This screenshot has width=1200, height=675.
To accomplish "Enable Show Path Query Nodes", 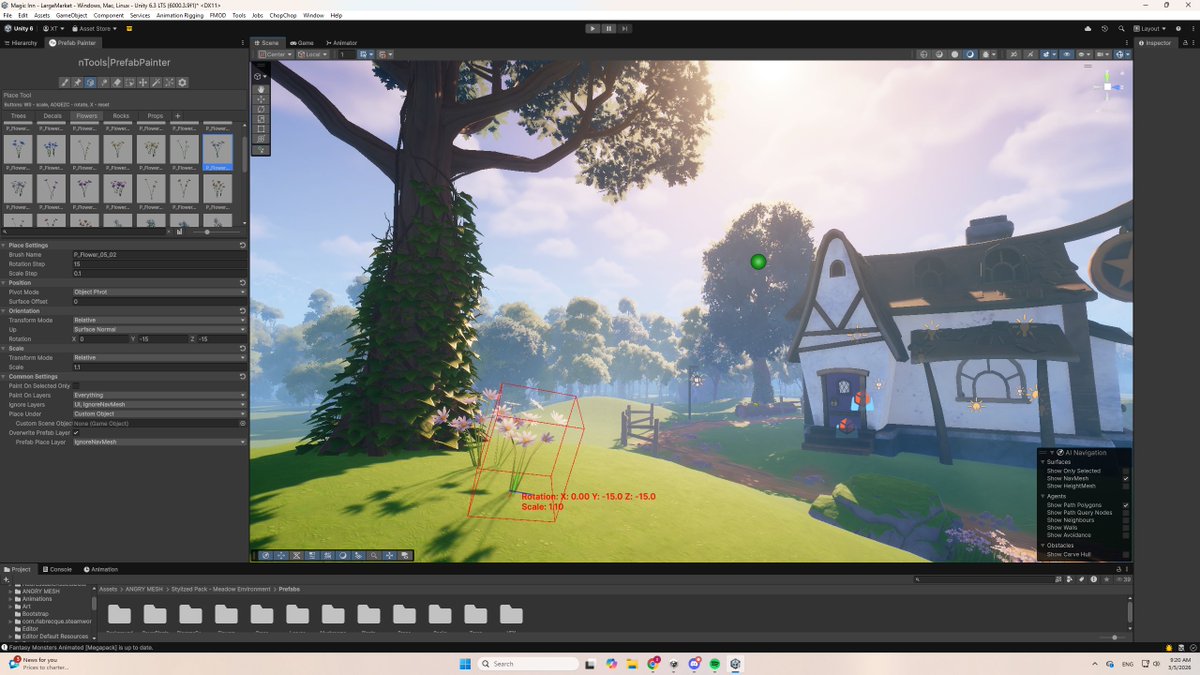I will 1126,512.
